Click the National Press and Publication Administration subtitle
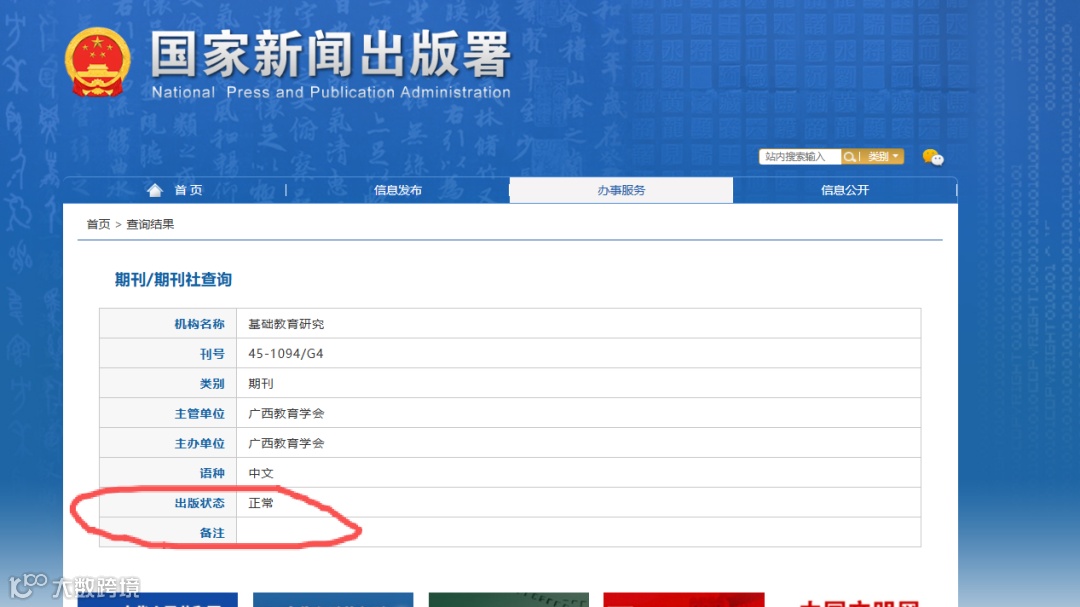This screenshot has width=1080, height=607. point(331,92)
